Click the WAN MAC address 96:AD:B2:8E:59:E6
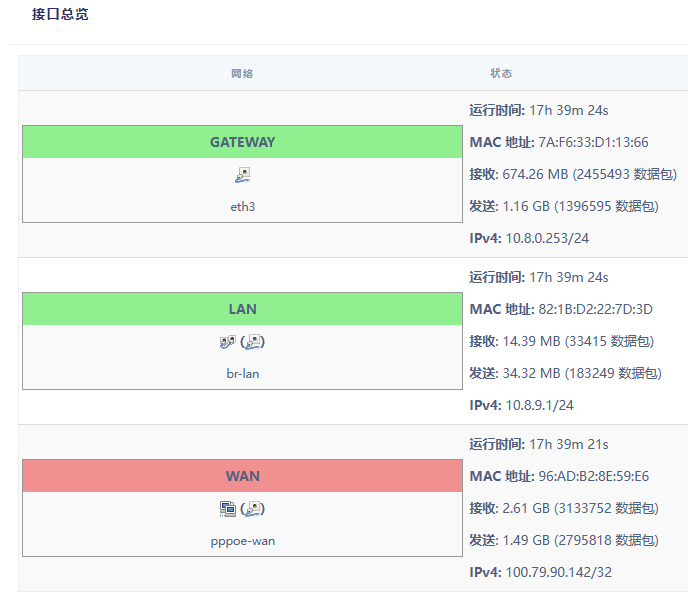The image size is (688, 601). click(x=594, y=476)
